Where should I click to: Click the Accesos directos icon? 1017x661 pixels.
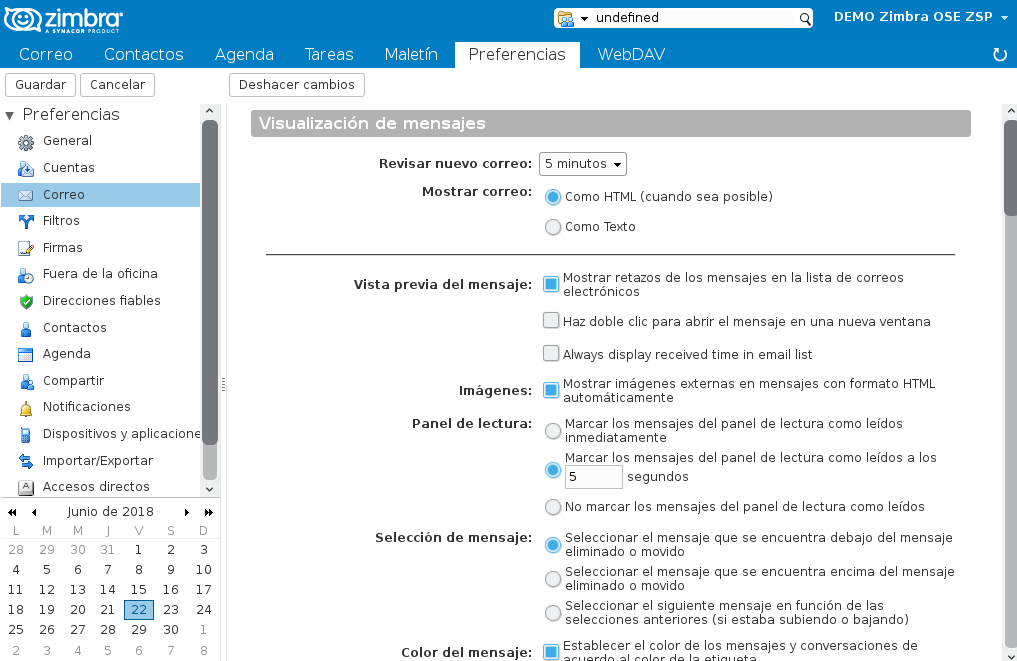26,487
